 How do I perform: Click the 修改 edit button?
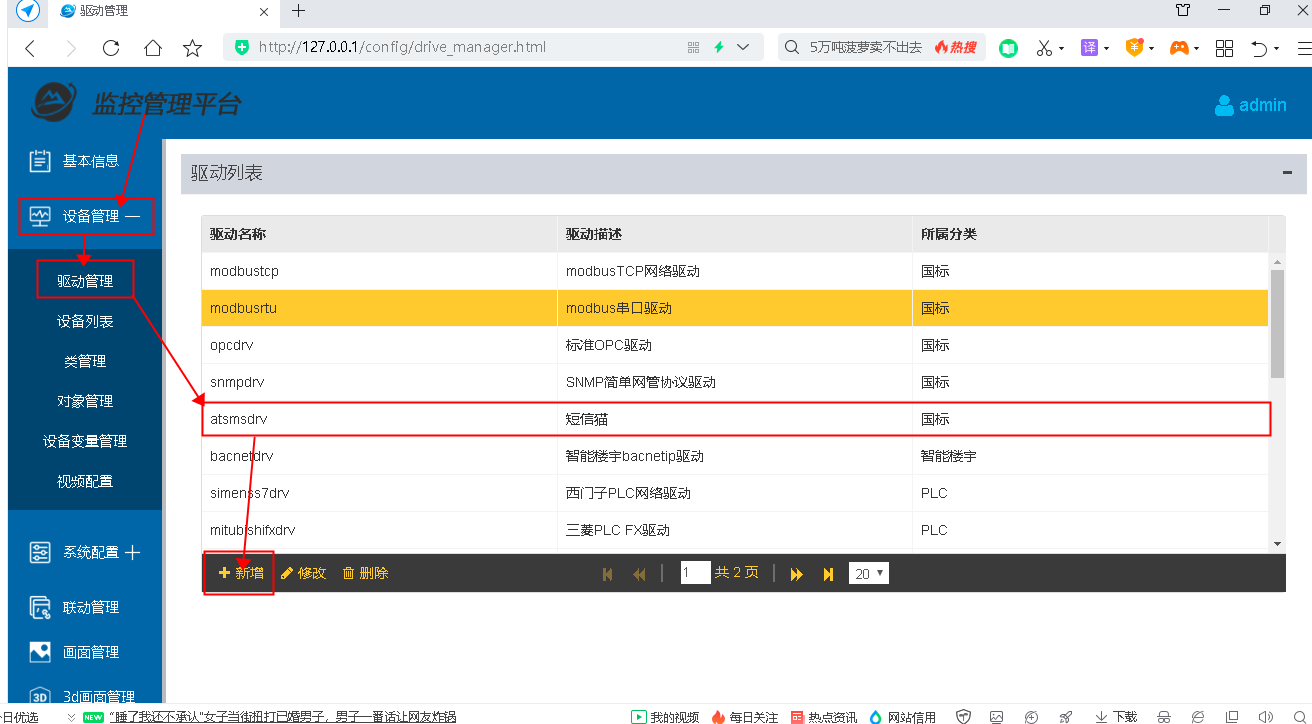(304, 573)
